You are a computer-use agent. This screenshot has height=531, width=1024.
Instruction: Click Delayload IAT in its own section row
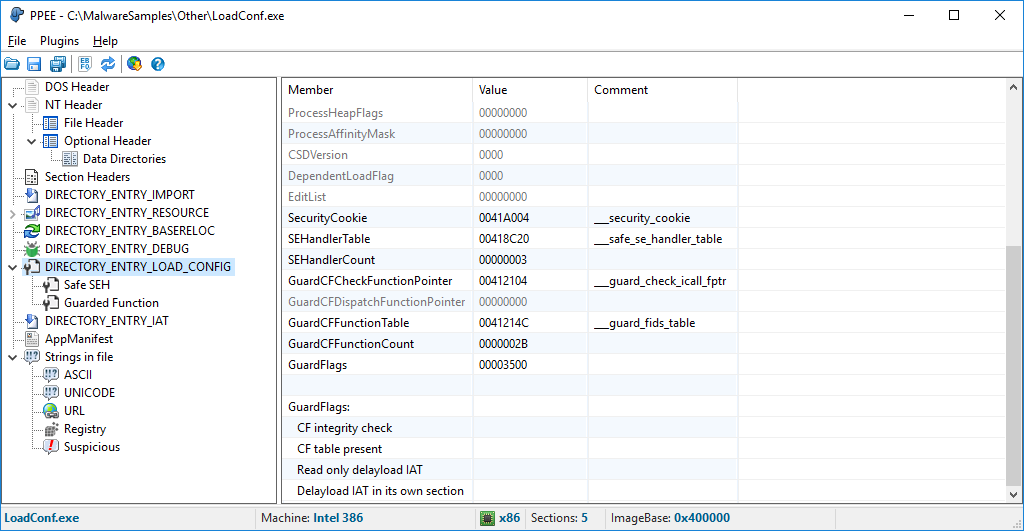click(x=643, y=491)
